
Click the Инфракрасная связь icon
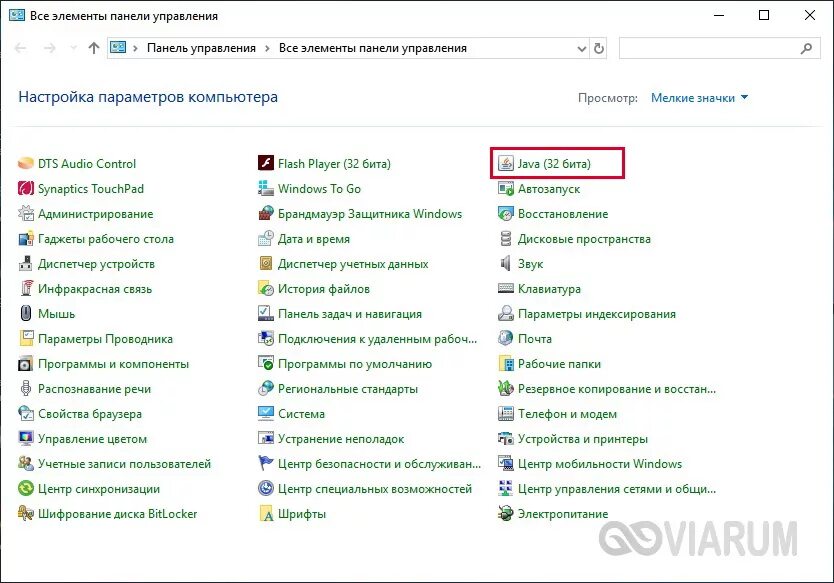pyautogui.click(x=26, y=288)
